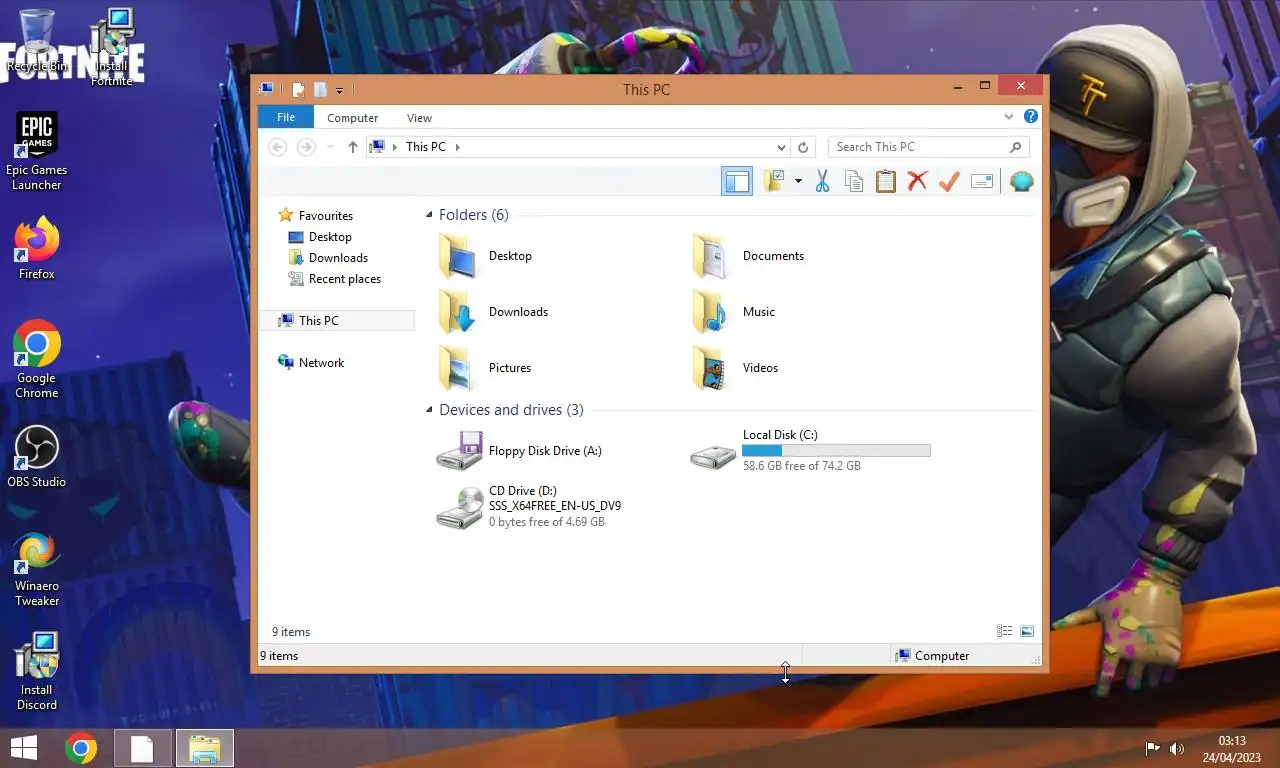
Task: Collapse the Folders (6) group
Action: (430, 215)
